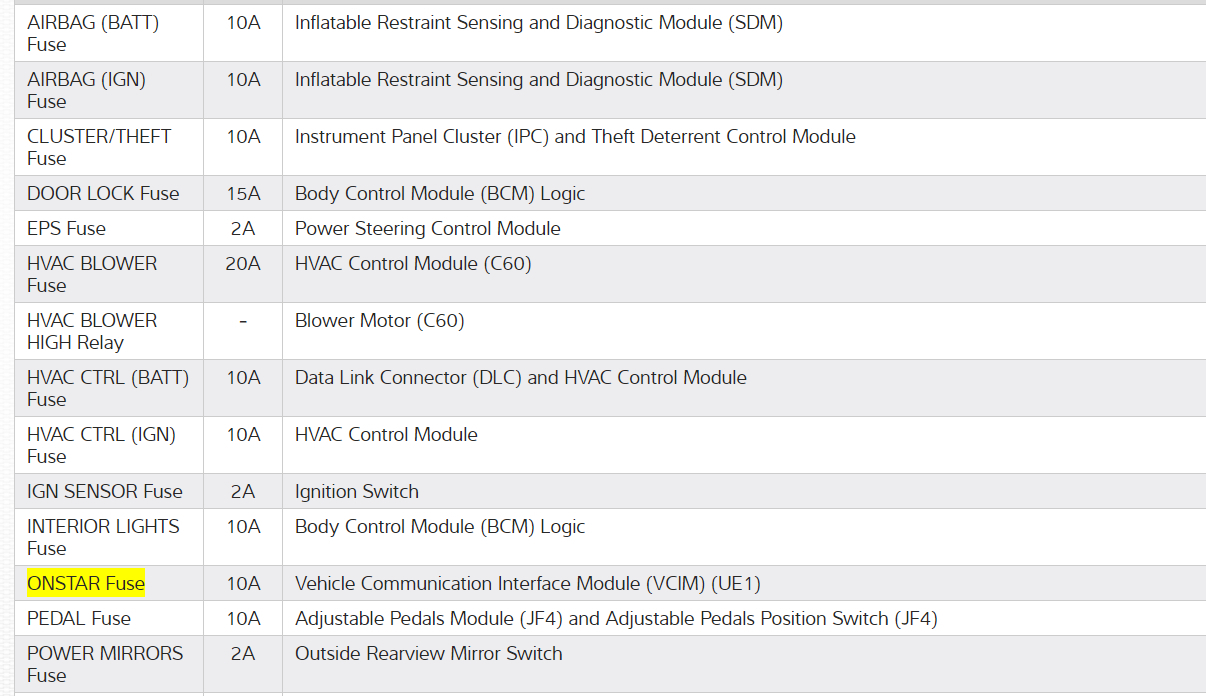This screenshot has height=696, width=1206.
Task: Select the IGN SENSOR Fuse cell
Action: pos(105,492)
